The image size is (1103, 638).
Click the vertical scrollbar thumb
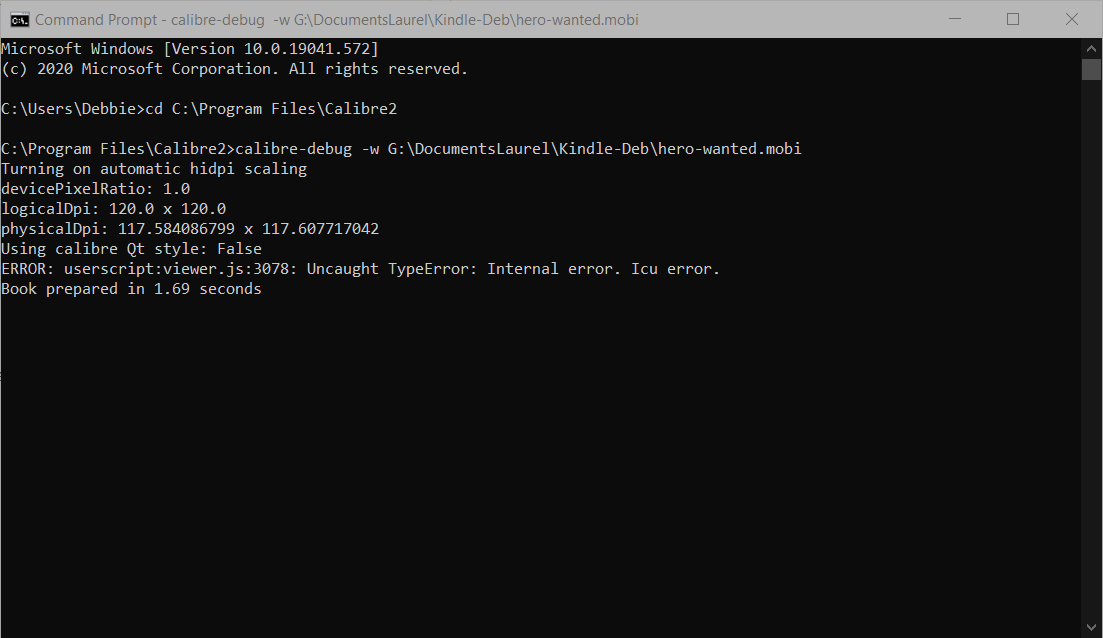1091,68
